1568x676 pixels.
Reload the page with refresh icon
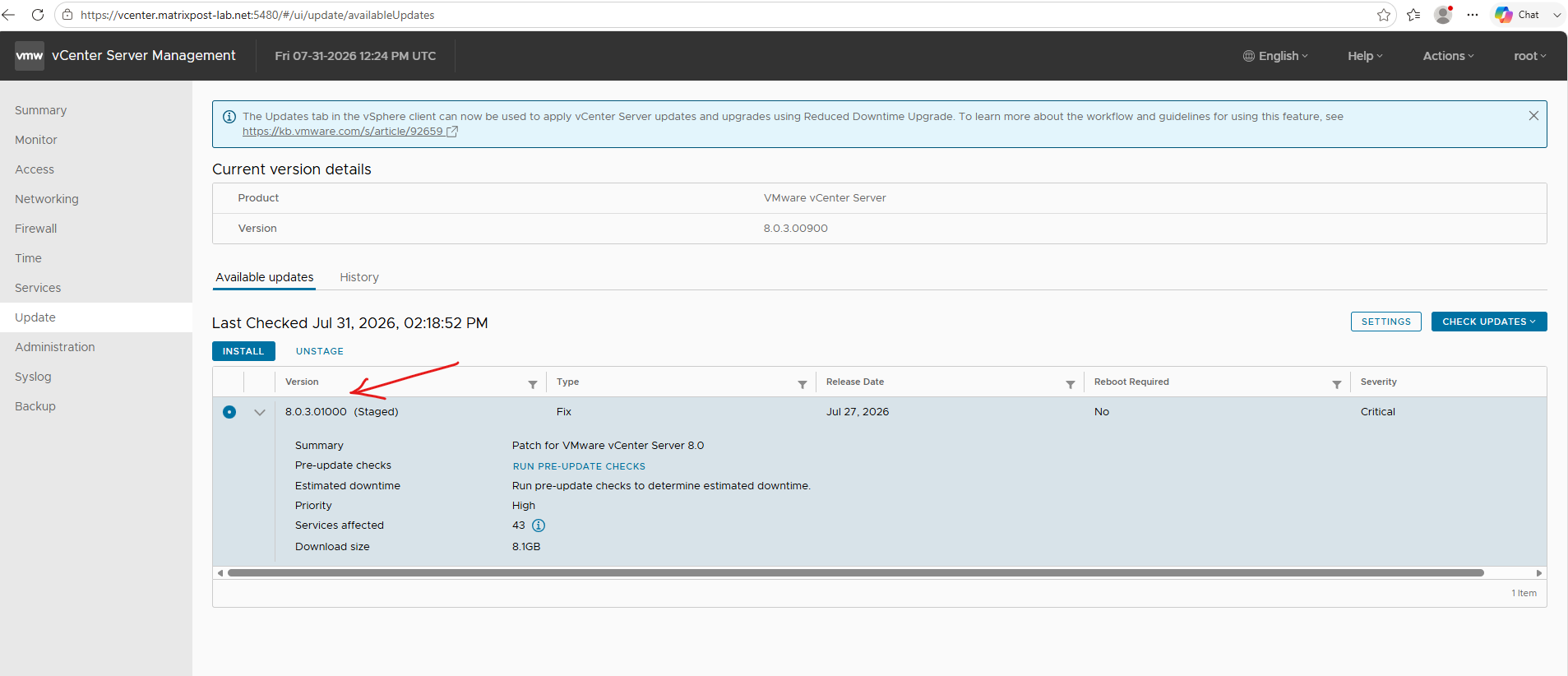pyautogui.click(x=38, y=15)
